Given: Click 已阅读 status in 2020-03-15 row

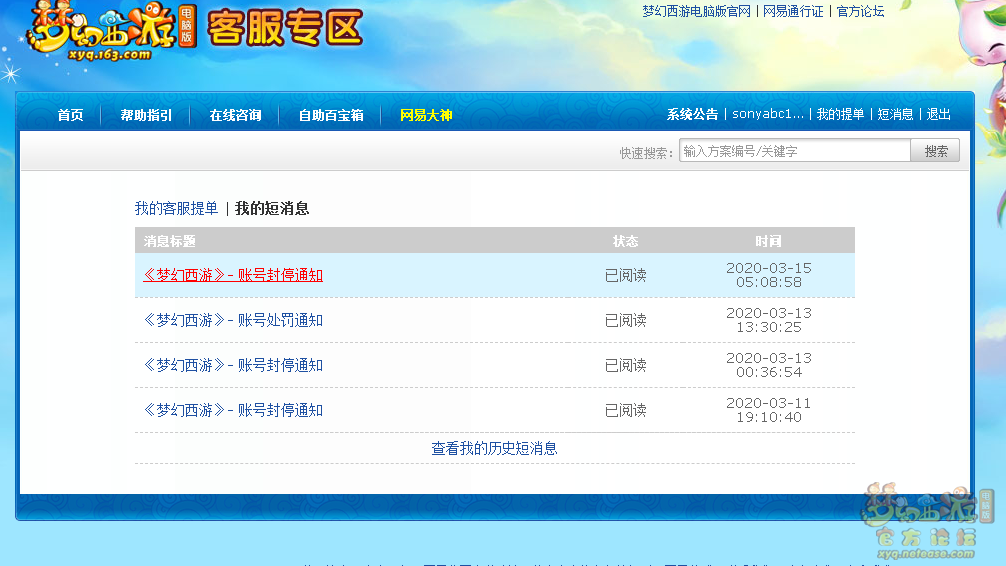Looking at the screenshot, I should 626,275.
